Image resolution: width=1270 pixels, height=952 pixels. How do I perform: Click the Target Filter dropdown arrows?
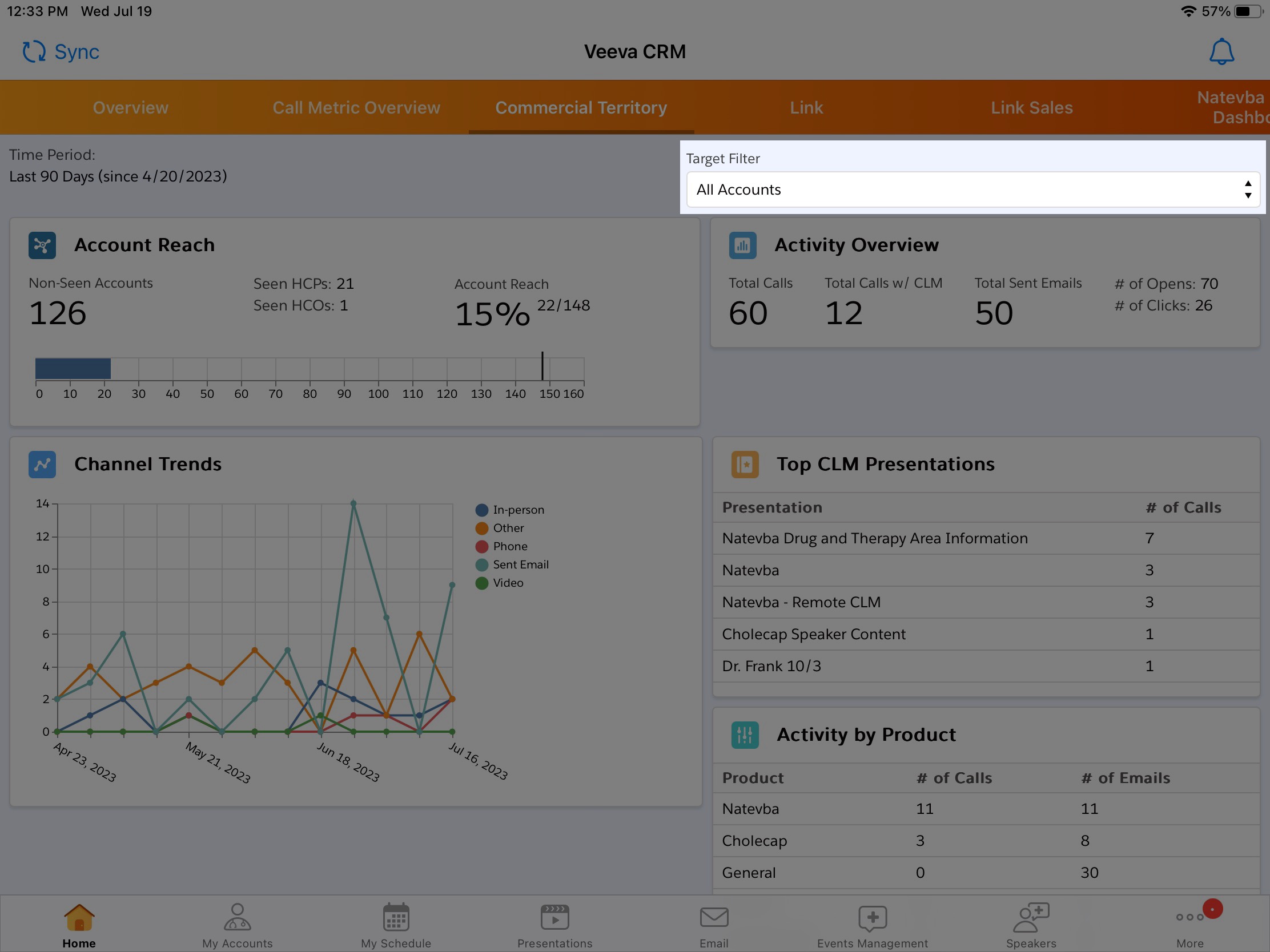(x=1248, y=190)
